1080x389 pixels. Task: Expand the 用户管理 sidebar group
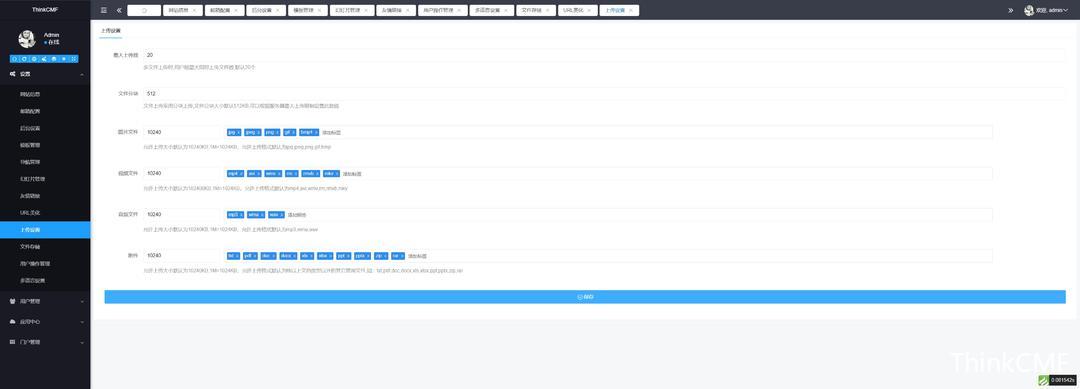pyautogui.click(x=45, y=301)
